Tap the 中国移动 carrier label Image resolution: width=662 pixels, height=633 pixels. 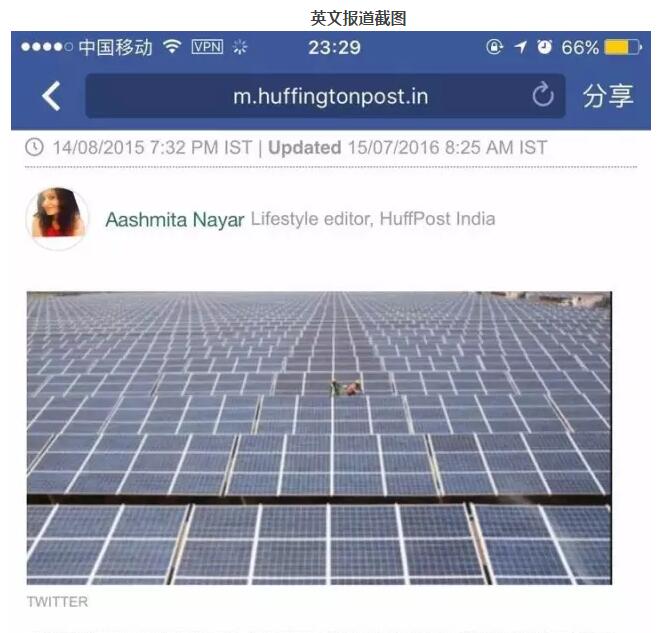point(116,47)
